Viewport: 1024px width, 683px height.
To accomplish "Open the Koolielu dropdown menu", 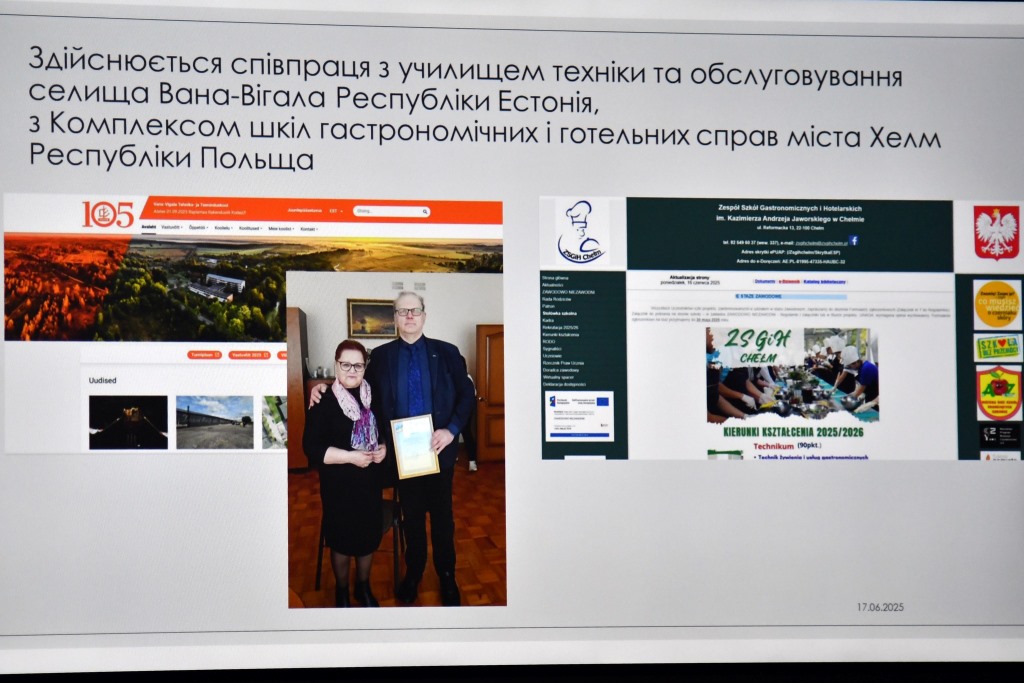I will click(223, 228).
